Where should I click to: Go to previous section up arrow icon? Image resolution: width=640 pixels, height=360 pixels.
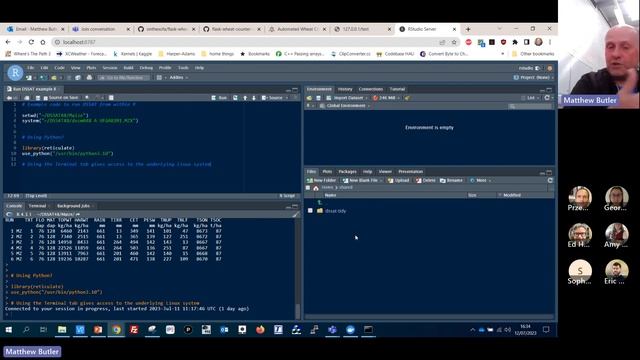point(245,98)
